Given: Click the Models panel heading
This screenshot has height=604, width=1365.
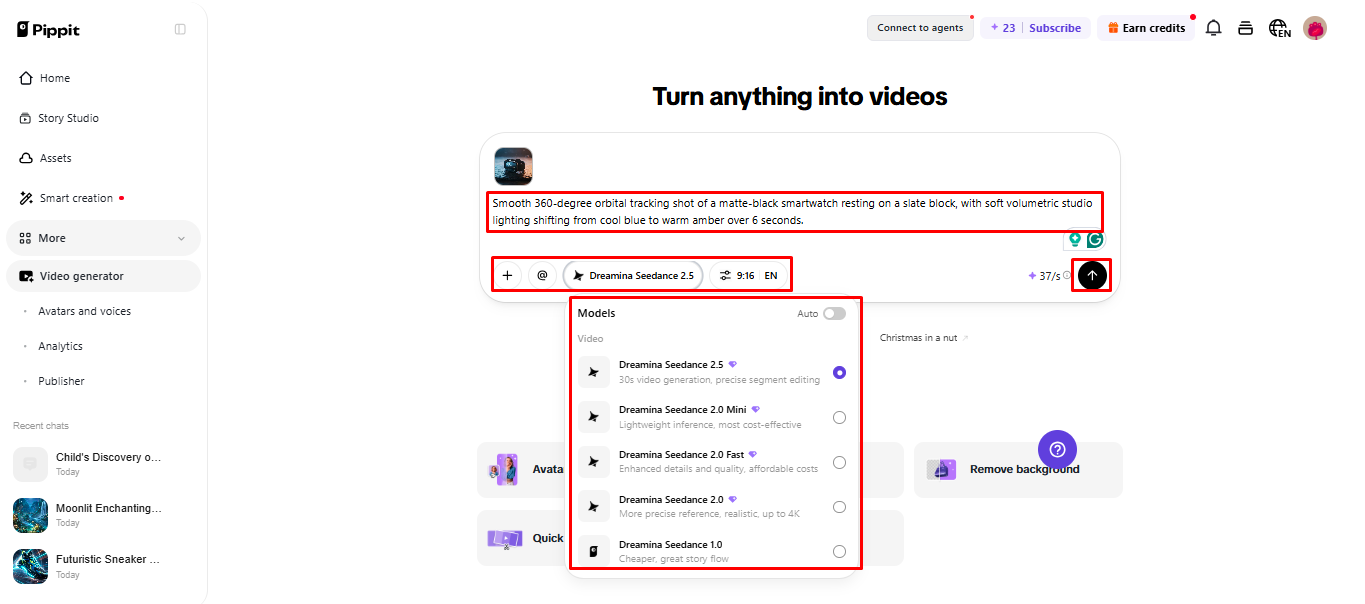Looking at the screenshot, I should click(597, 313).
